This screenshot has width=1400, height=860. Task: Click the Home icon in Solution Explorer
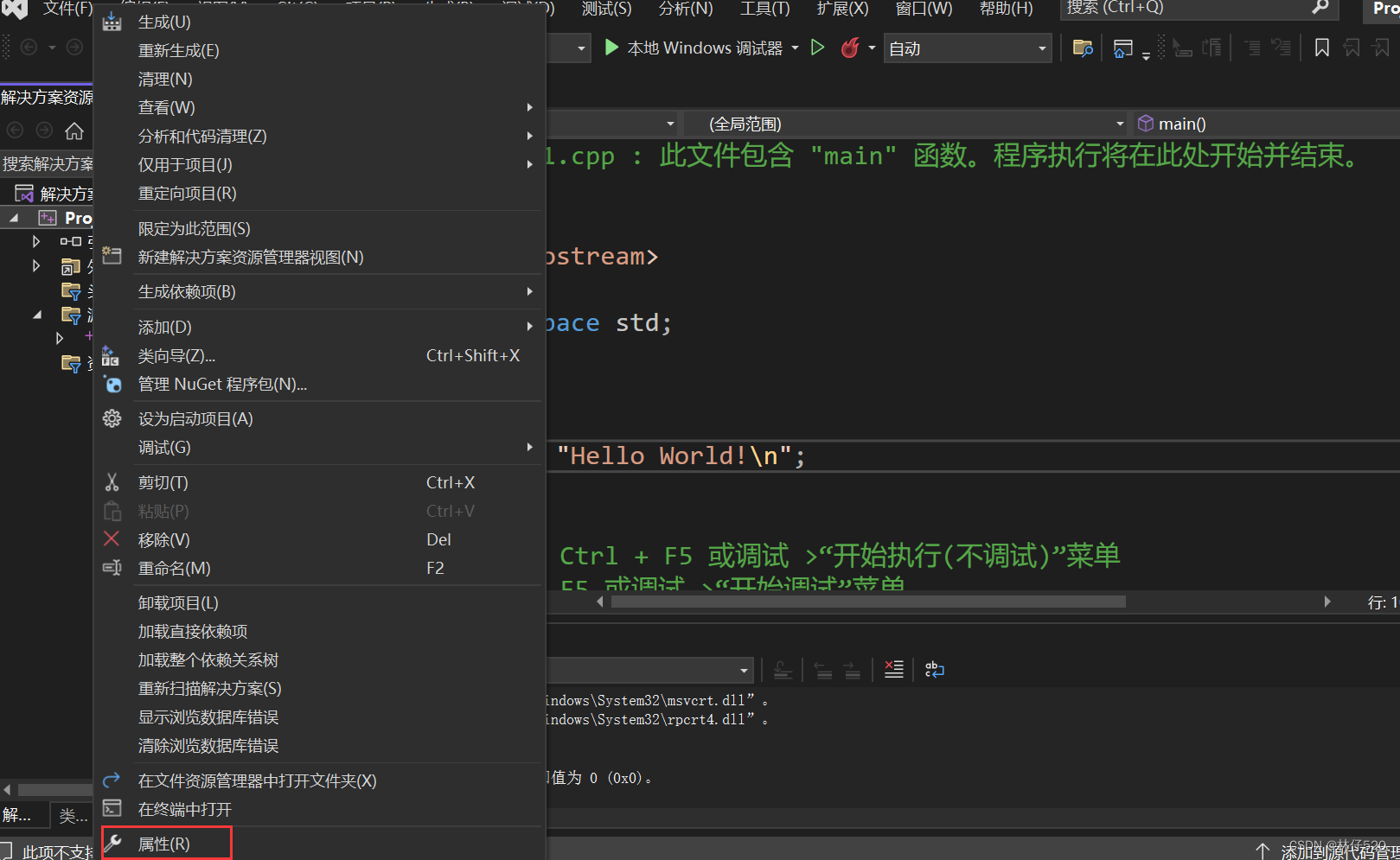74,131
